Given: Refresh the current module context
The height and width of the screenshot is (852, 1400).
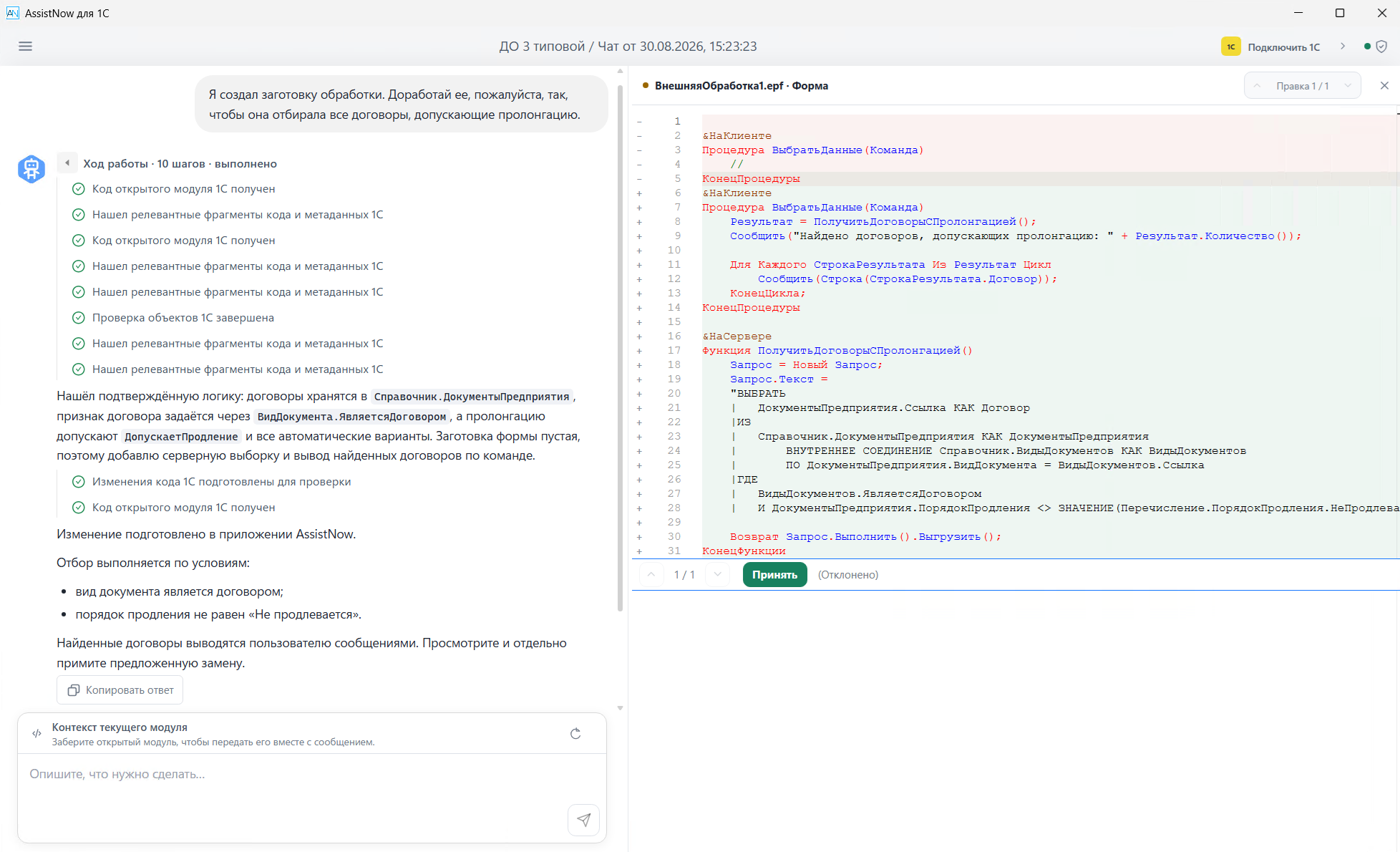Looking at the screenshot, I should click(x=575, y=734).
